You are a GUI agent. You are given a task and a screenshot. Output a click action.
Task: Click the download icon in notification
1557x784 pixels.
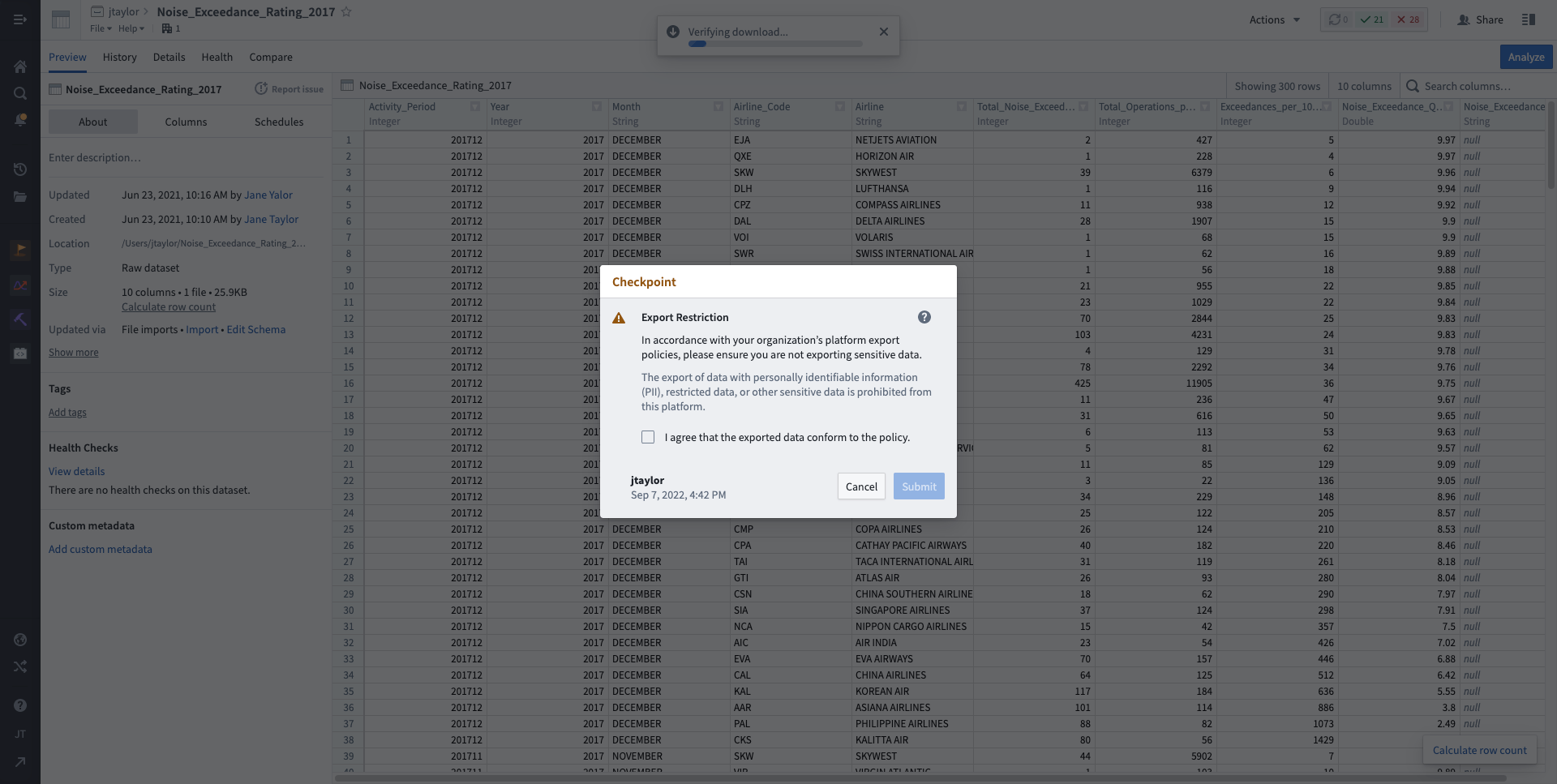pos(672,32)
